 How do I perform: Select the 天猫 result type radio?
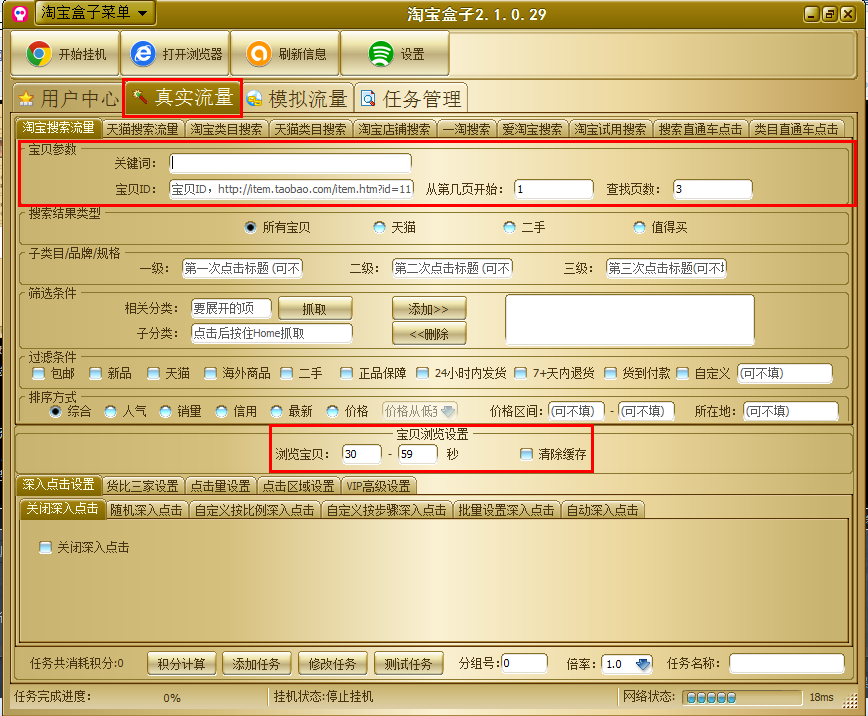[x=379, y=227]
